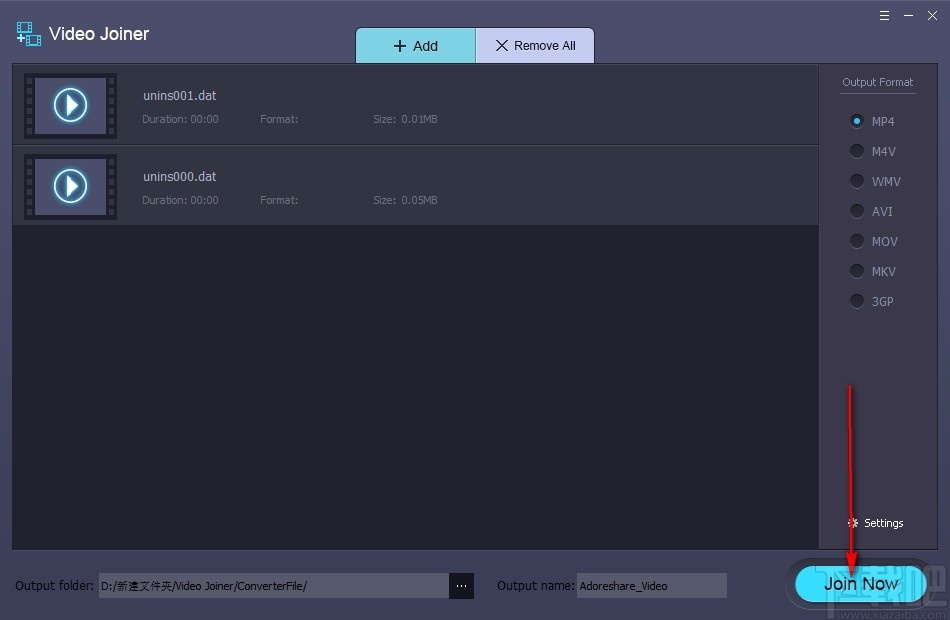Open the output folder browse dialog

[461, 586]
